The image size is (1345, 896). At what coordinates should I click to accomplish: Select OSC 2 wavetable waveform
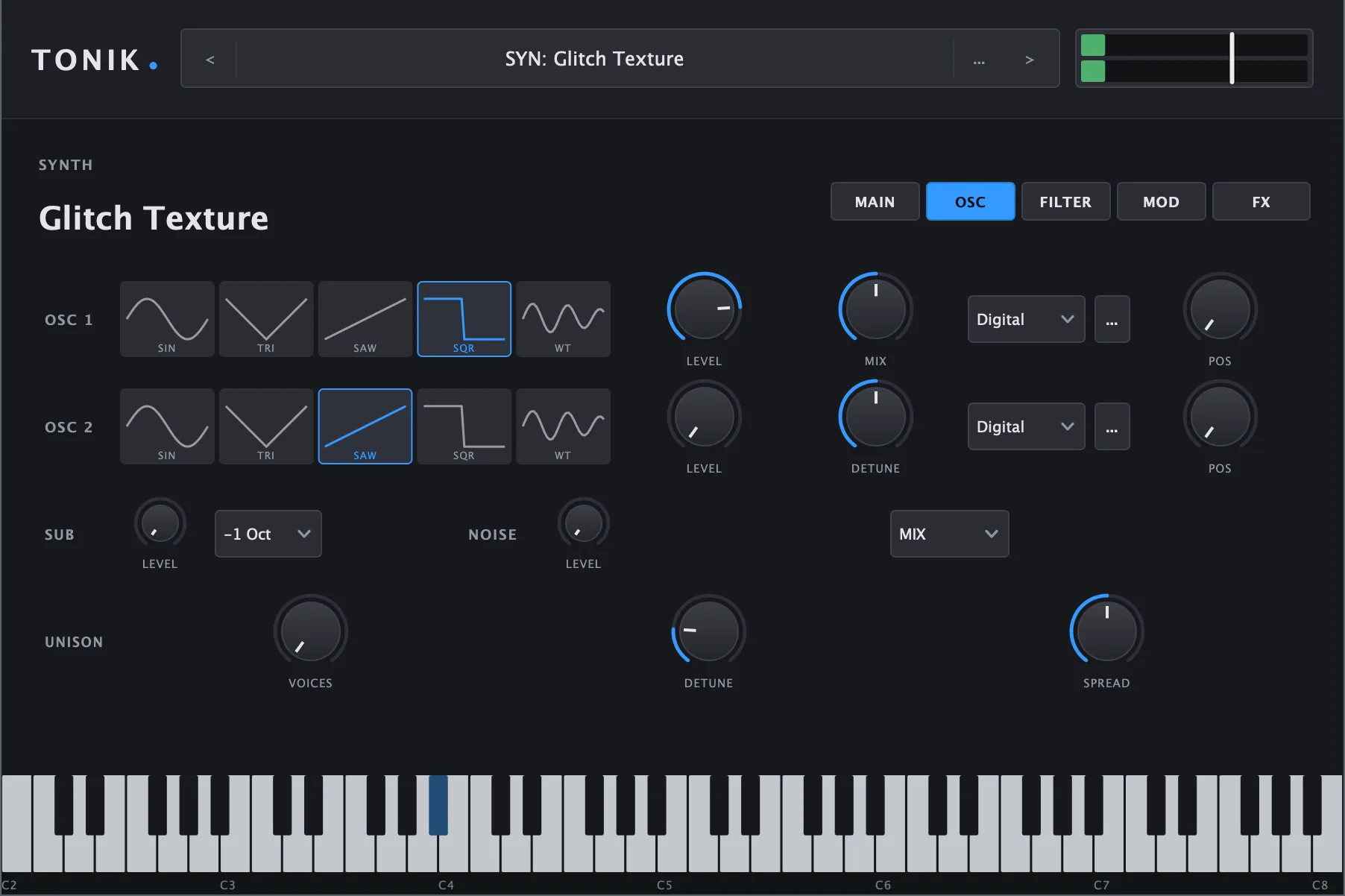[x=563, y=426]
